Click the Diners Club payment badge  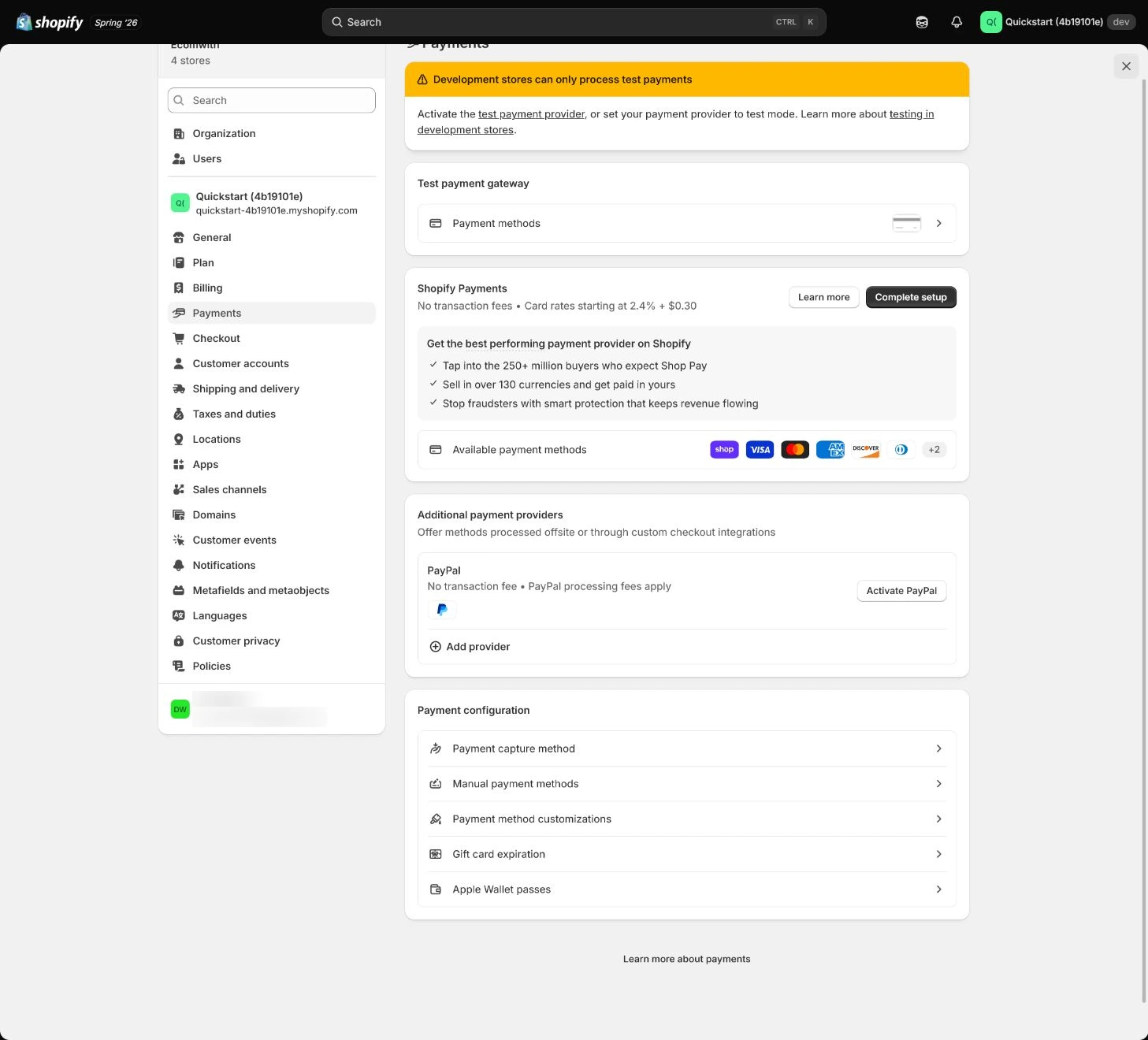pyautogui.click(x=901, y=450)
